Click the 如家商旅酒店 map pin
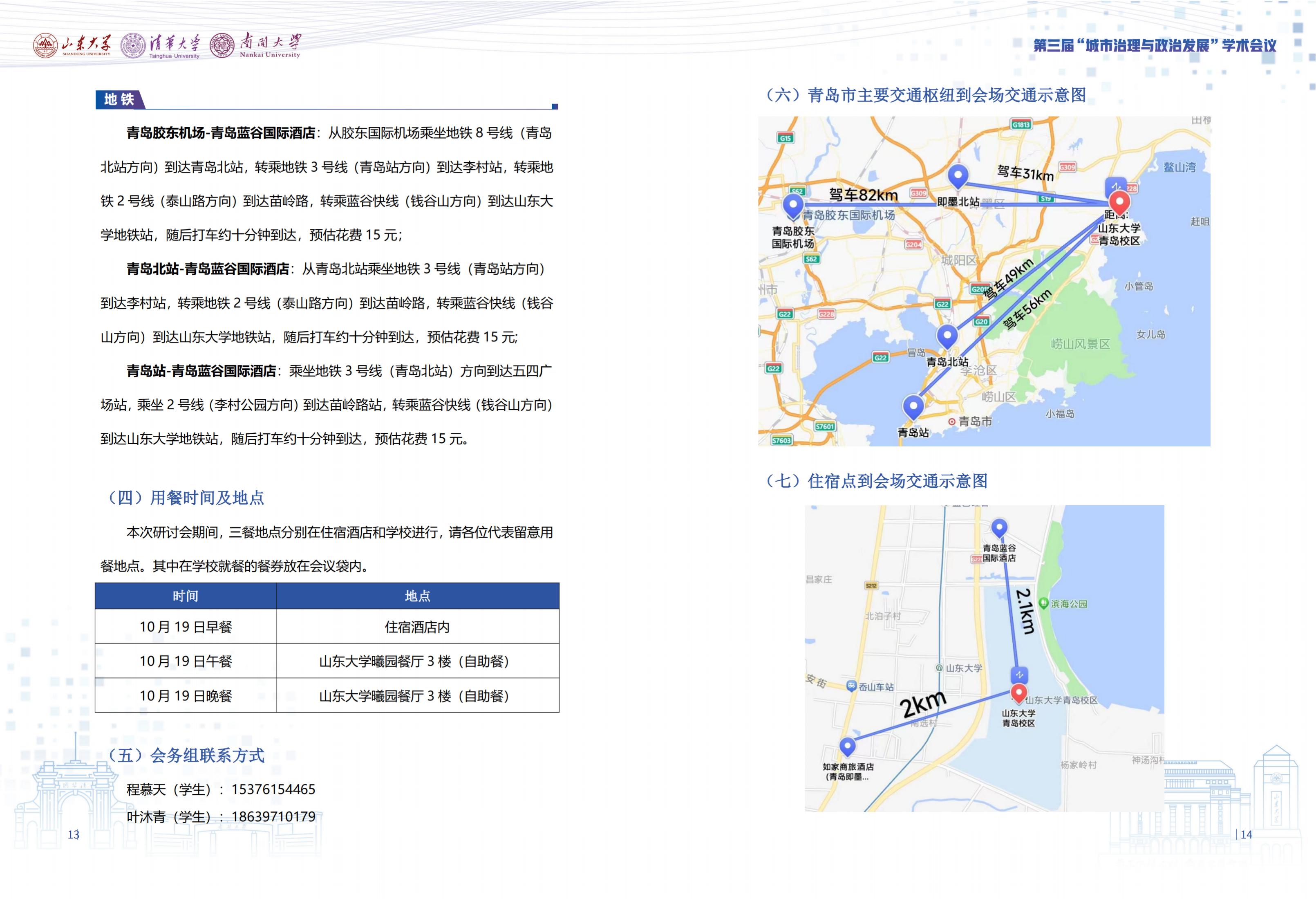1316x899 pixels. coord(847,745)
